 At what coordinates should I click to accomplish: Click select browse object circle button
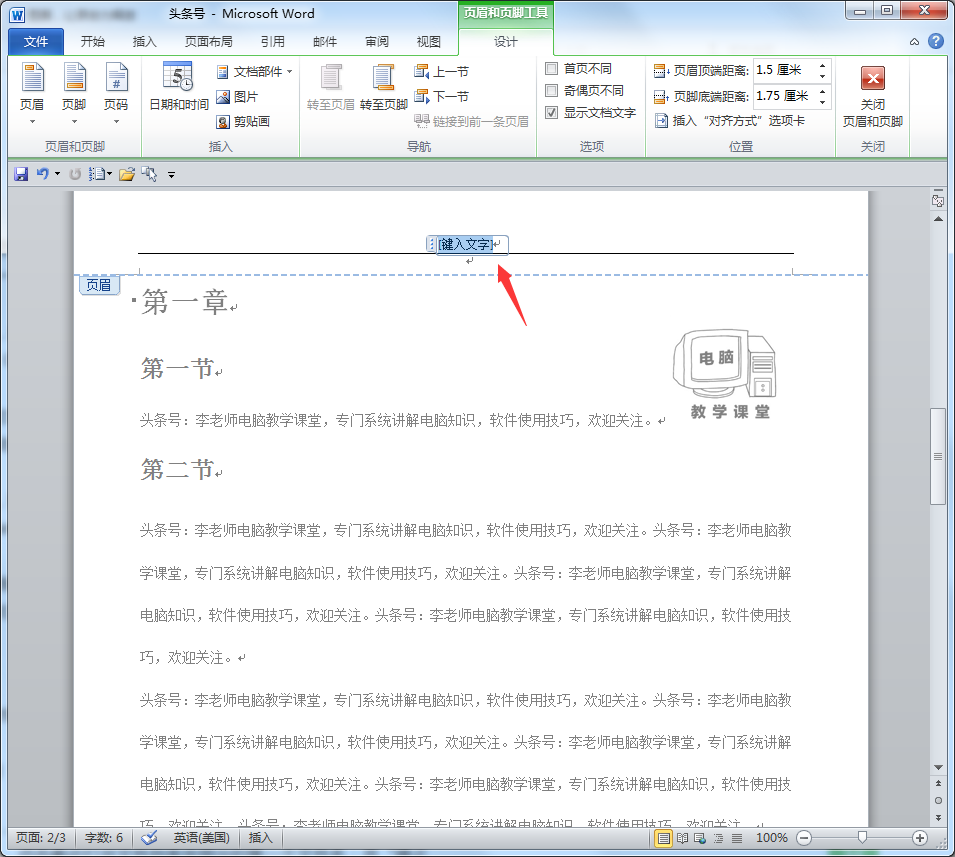pos(938,800)
